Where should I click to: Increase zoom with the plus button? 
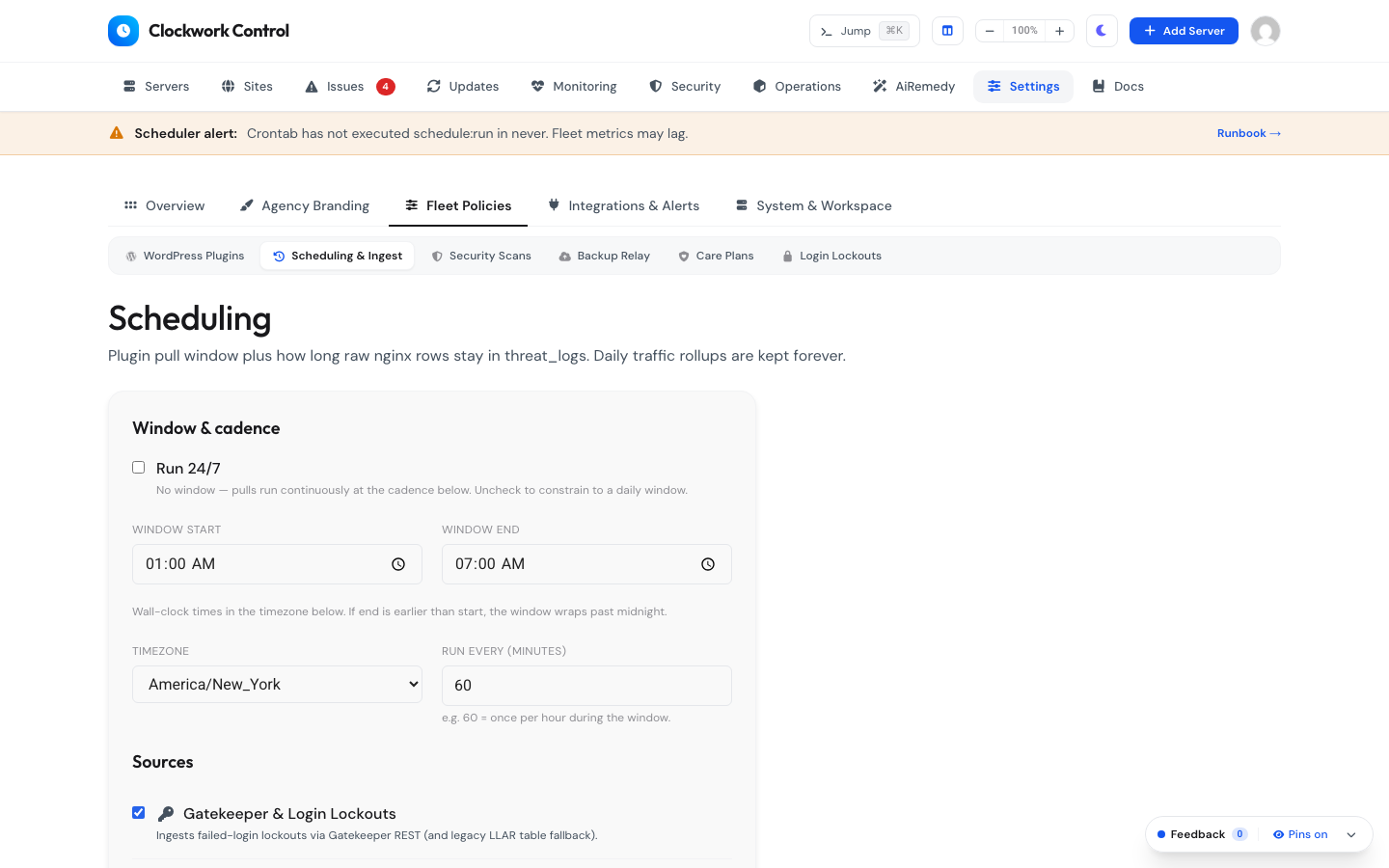(x=1059, y=31)
